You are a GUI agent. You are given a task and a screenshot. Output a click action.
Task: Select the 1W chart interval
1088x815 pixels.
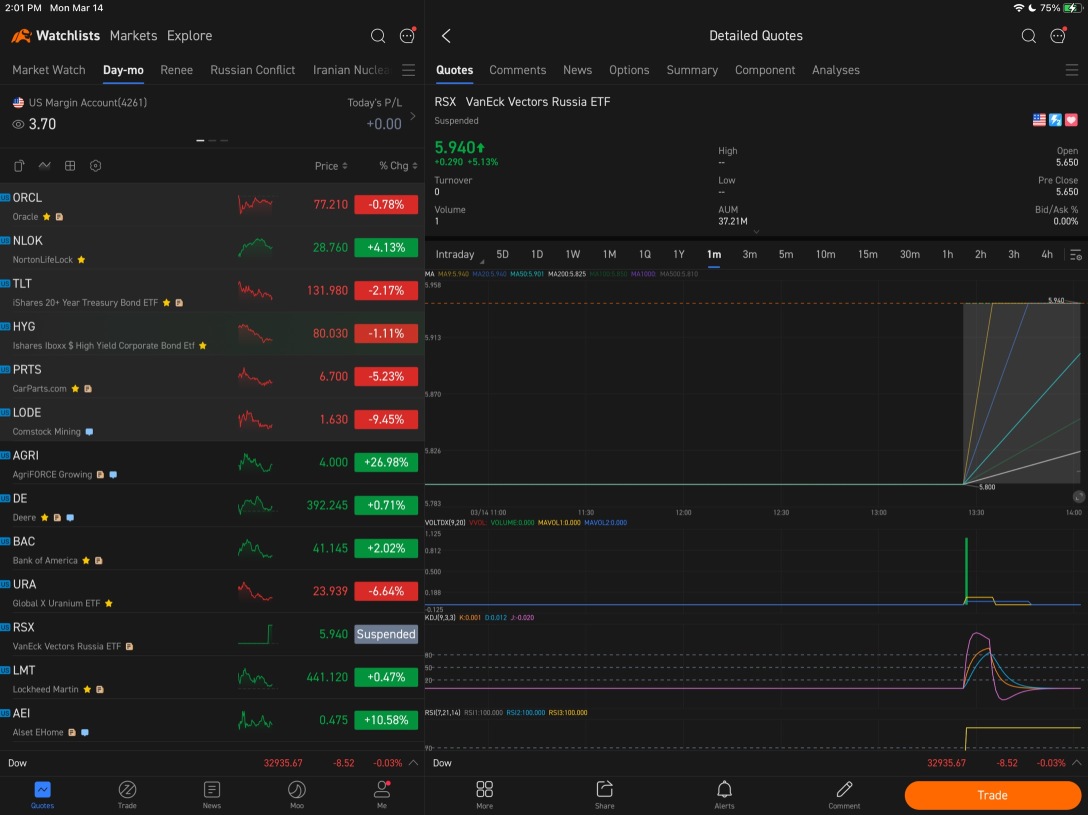(x=572, y=255)
